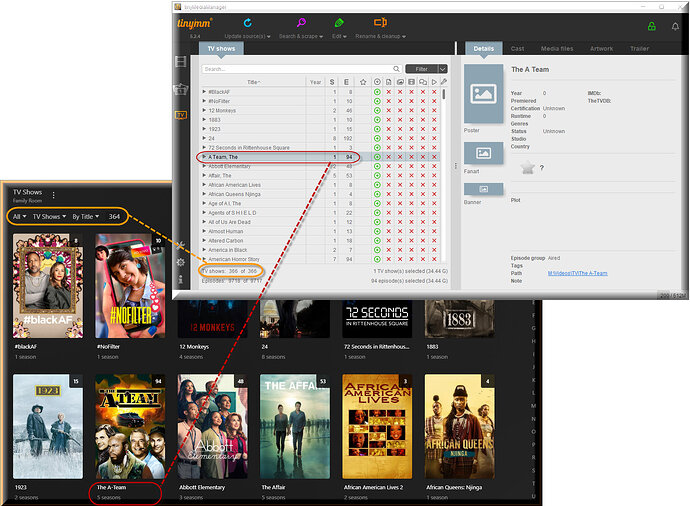This screenshot has width=690, height=506.
Task: Open the Plex By Title sort dropdown
Action: (x=85, y=216)
